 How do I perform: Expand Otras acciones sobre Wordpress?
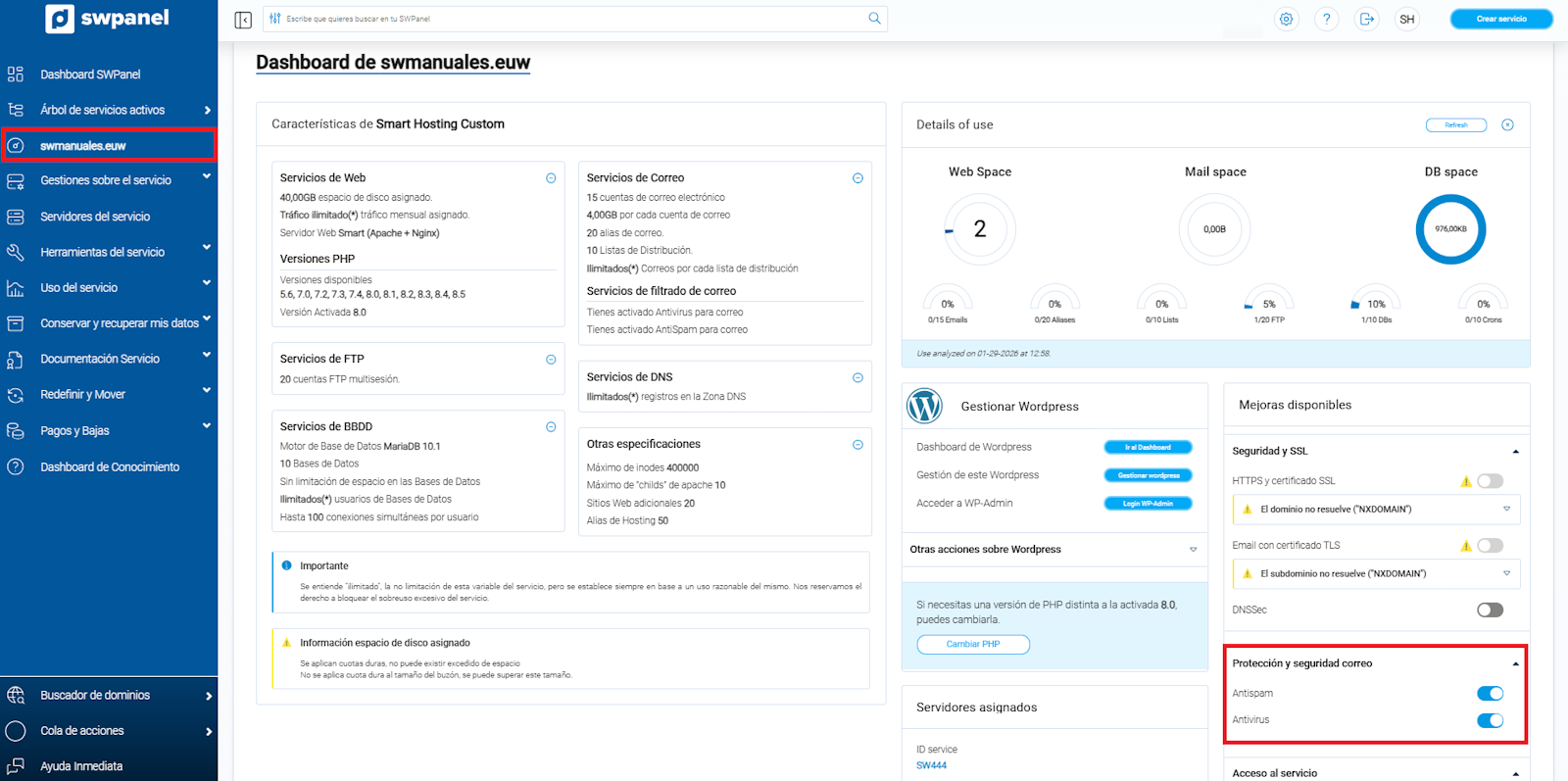(1193, 550)
